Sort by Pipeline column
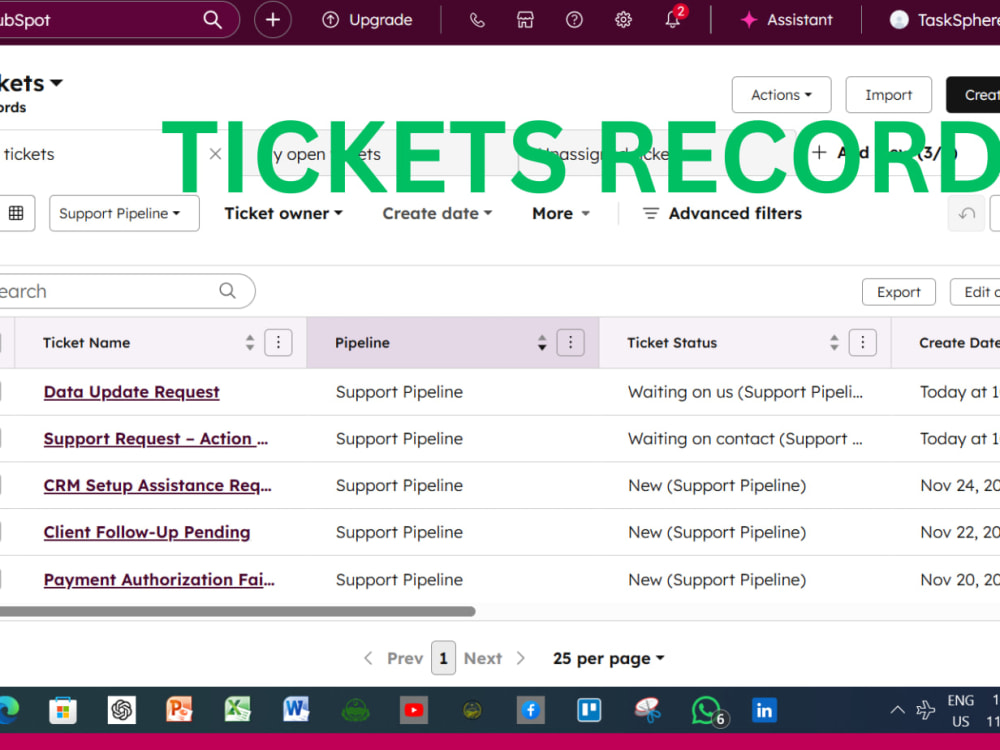Screen dimensions: 1000x750 tap(542, 342)
